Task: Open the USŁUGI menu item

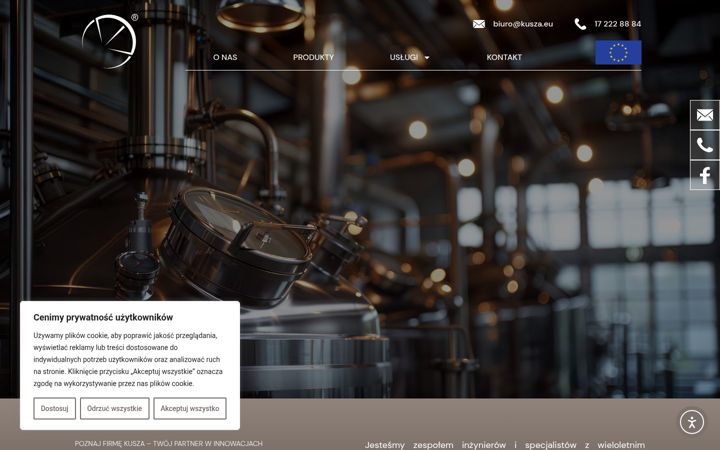Action: 404,57
